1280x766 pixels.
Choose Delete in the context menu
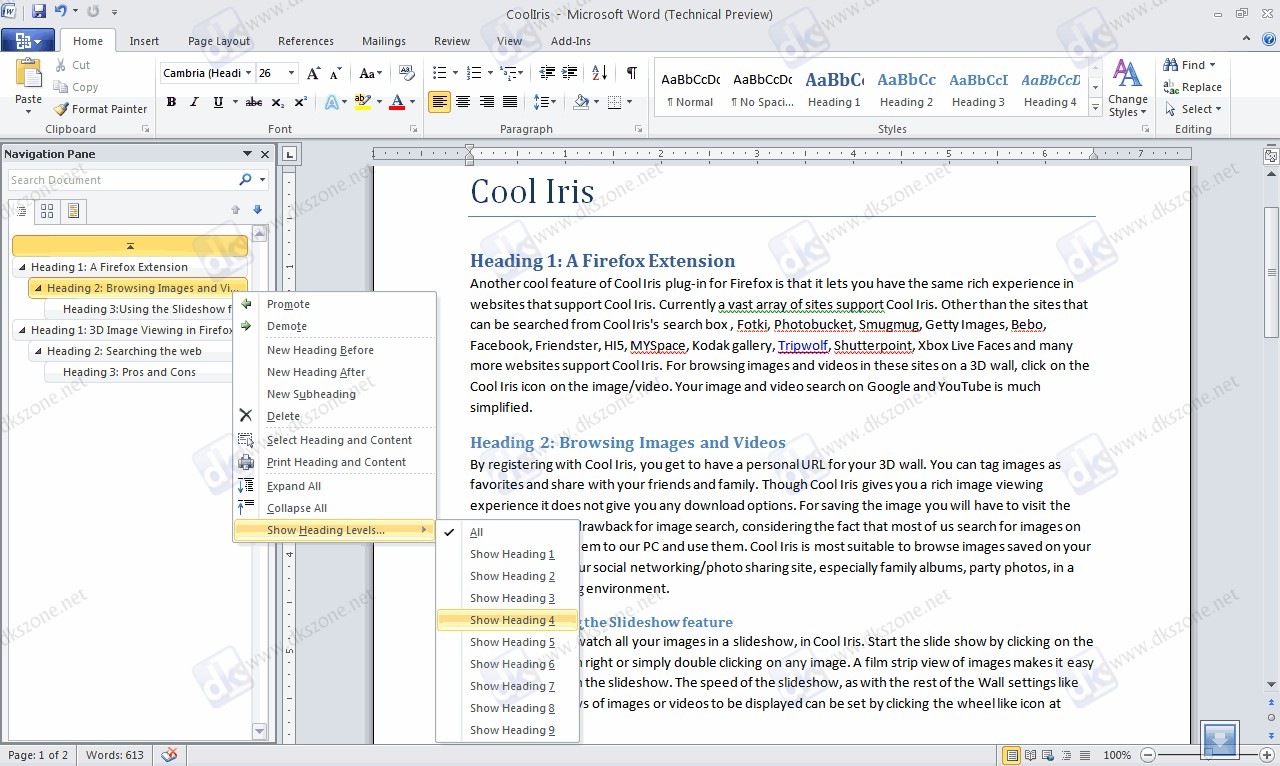point(335,416)
